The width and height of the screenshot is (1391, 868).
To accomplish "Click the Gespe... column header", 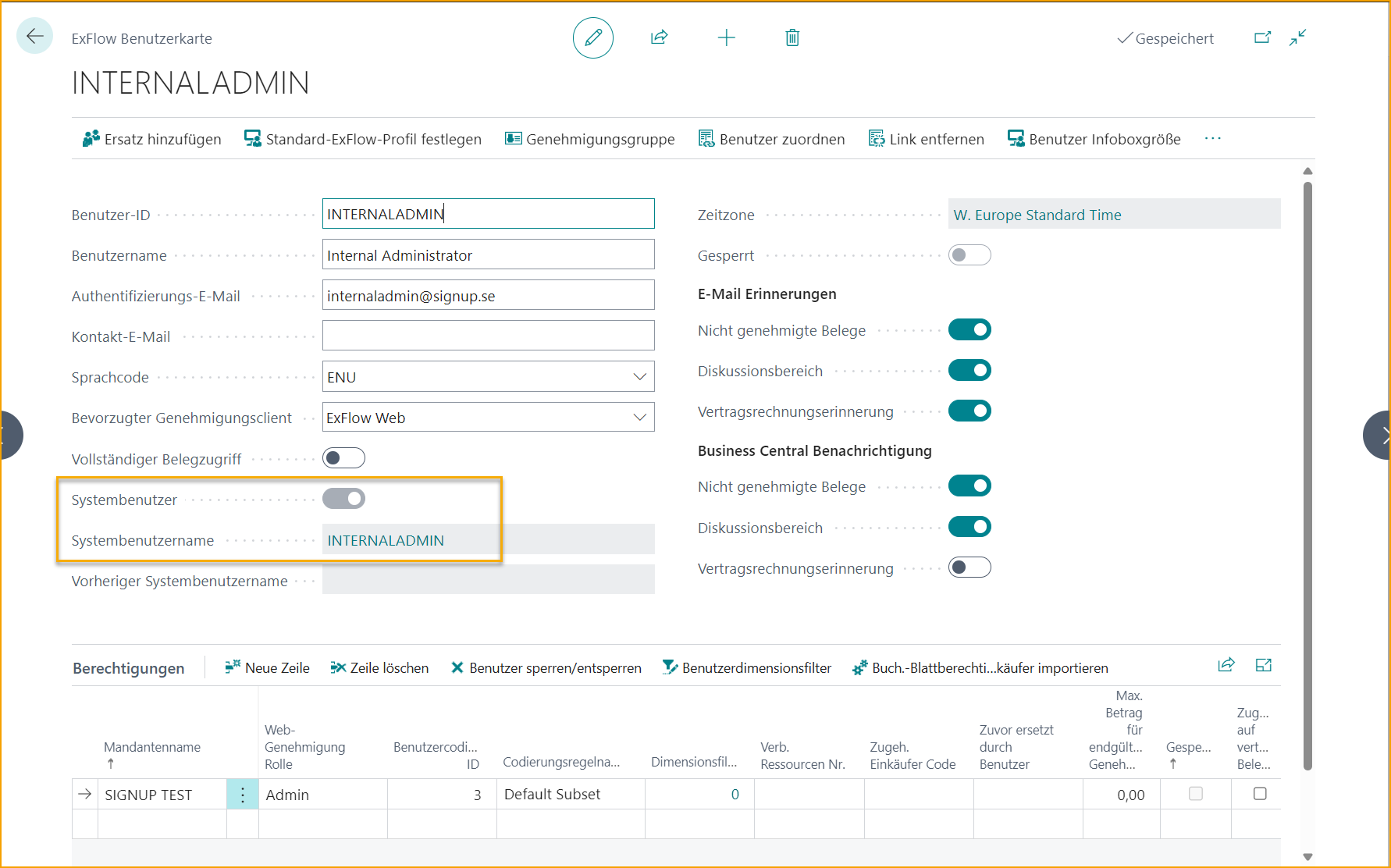I will tap(1188, 747).
